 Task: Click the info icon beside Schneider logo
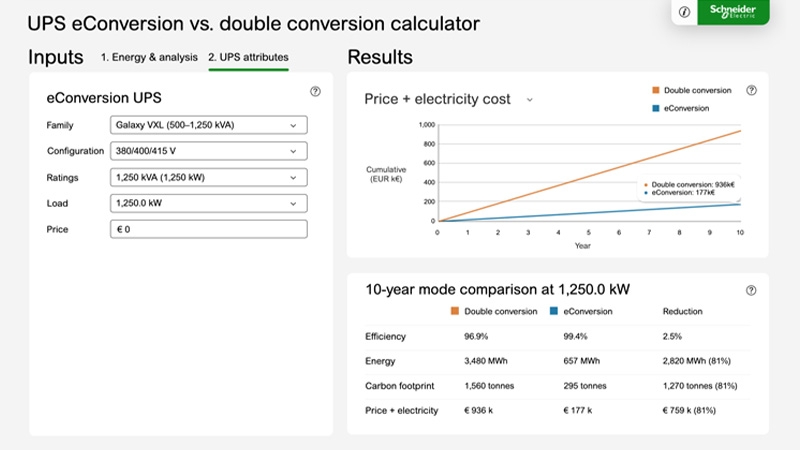[x=684, y=12]
